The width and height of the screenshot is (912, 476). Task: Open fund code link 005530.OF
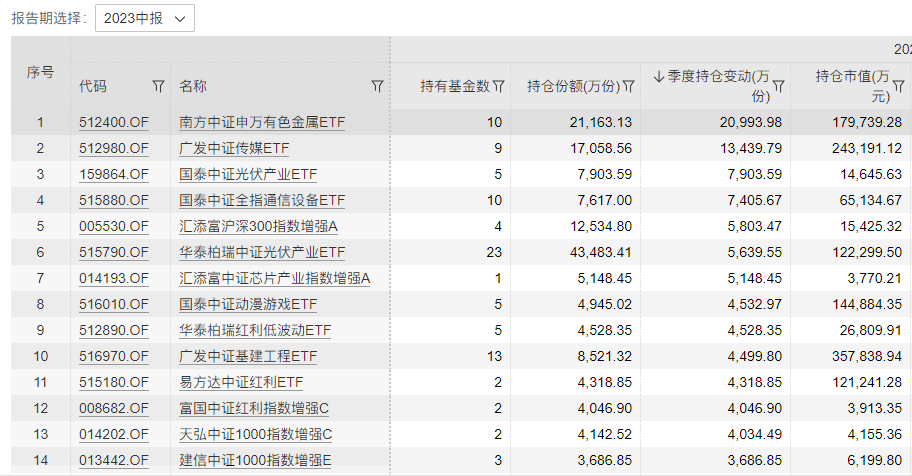click(x=114, y=226)
